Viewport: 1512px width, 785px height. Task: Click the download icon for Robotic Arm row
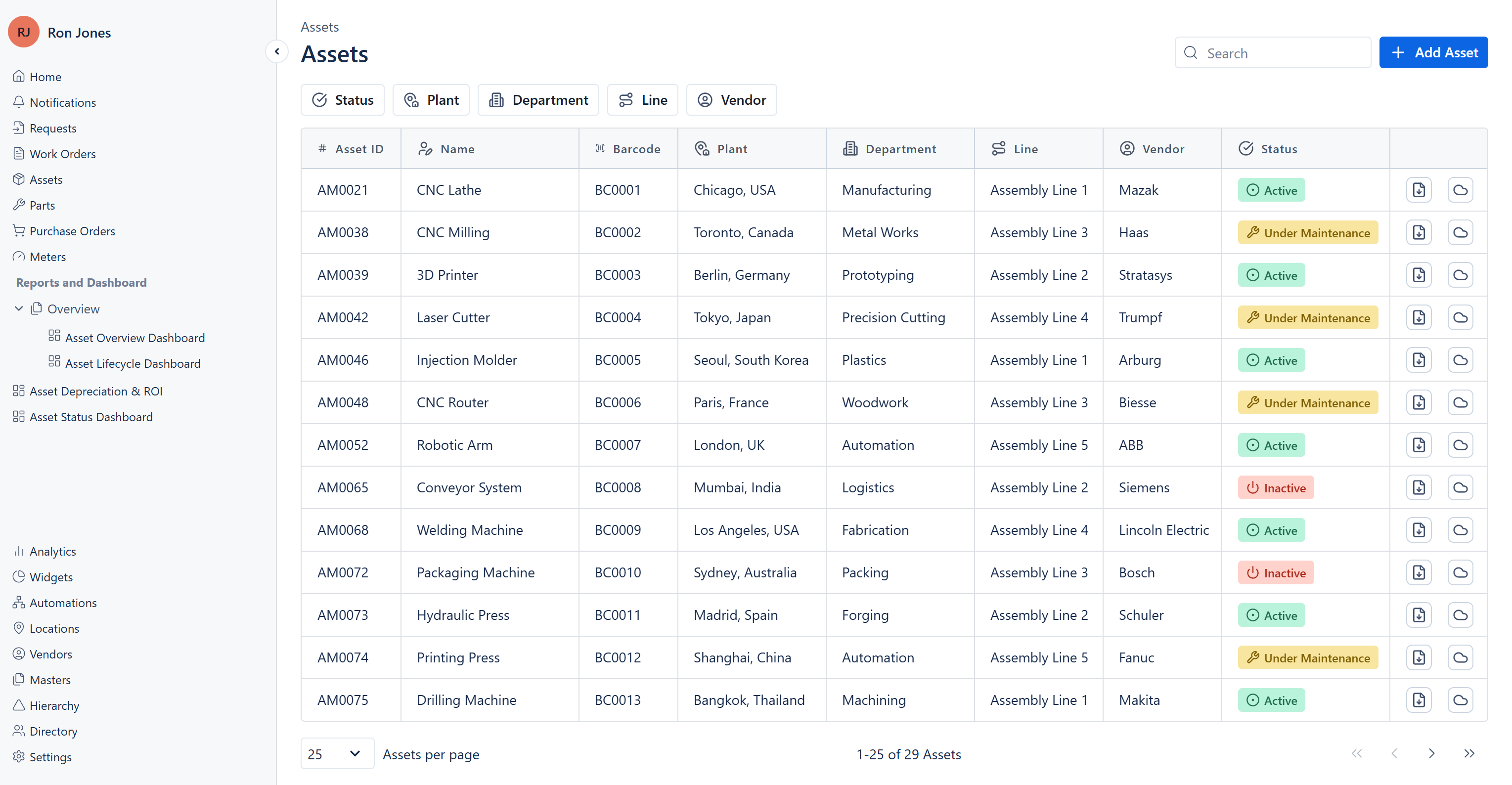point(1419,445)
